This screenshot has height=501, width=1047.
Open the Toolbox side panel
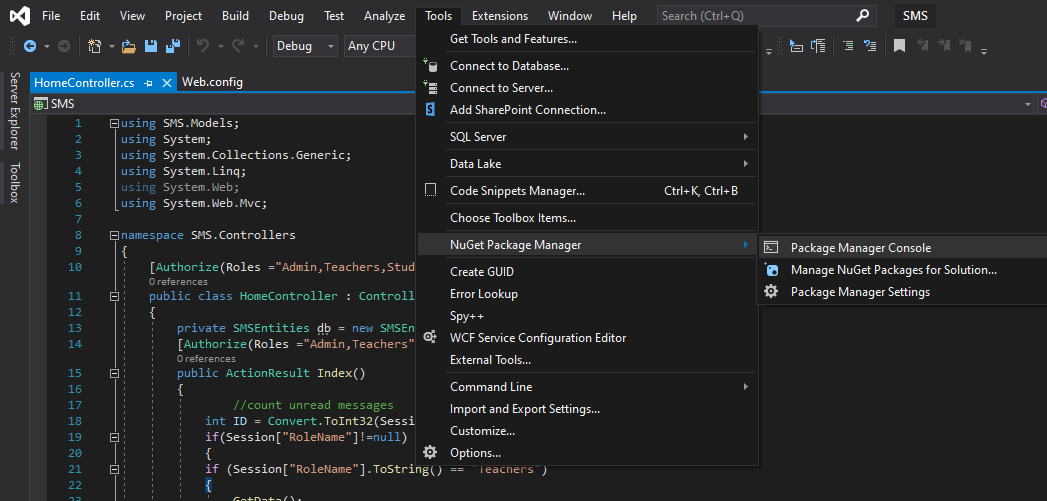click(15, 182)
